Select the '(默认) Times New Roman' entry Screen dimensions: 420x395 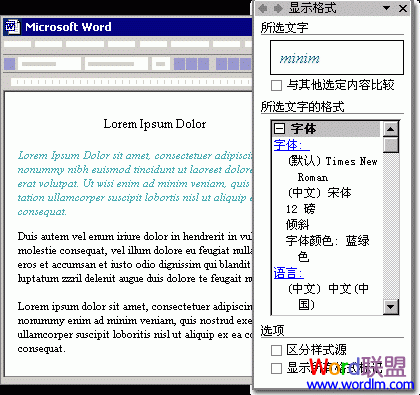coord(332,169)
